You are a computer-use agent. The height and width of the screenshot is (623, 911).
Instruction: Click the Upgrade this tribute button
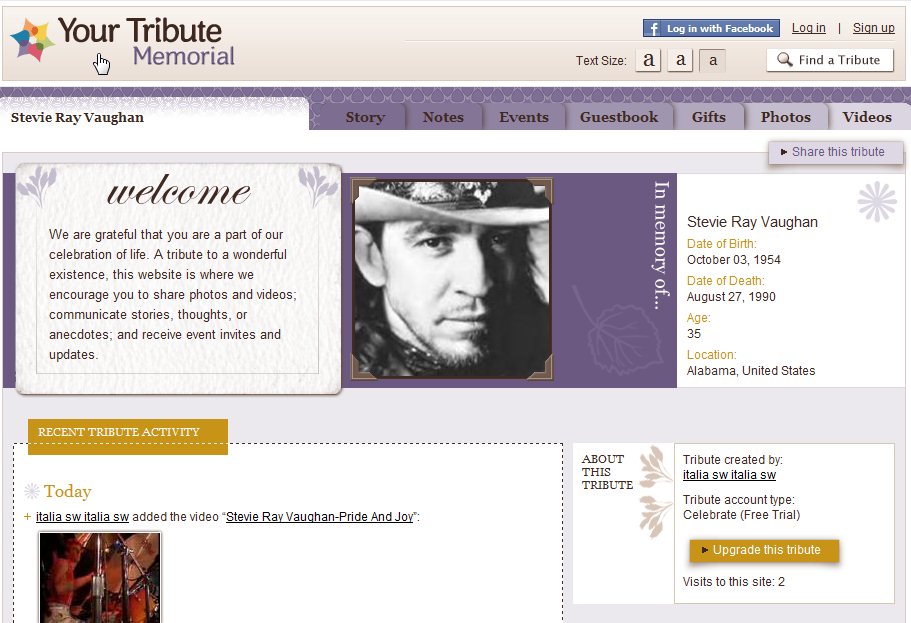click(764, 550)
